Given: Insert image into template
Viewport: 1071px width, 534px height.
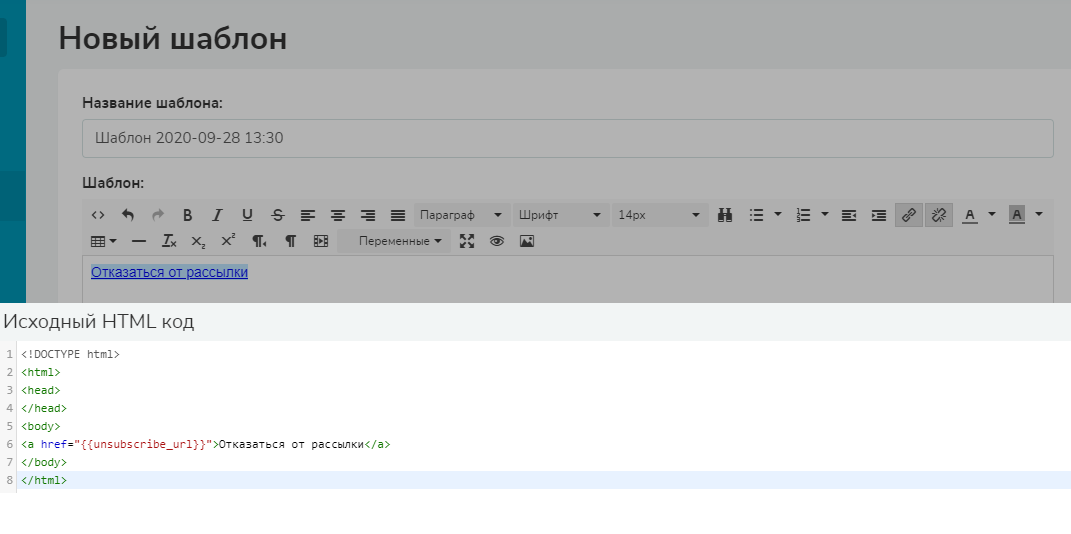Looking at the screenshot, I should (527, 241).
